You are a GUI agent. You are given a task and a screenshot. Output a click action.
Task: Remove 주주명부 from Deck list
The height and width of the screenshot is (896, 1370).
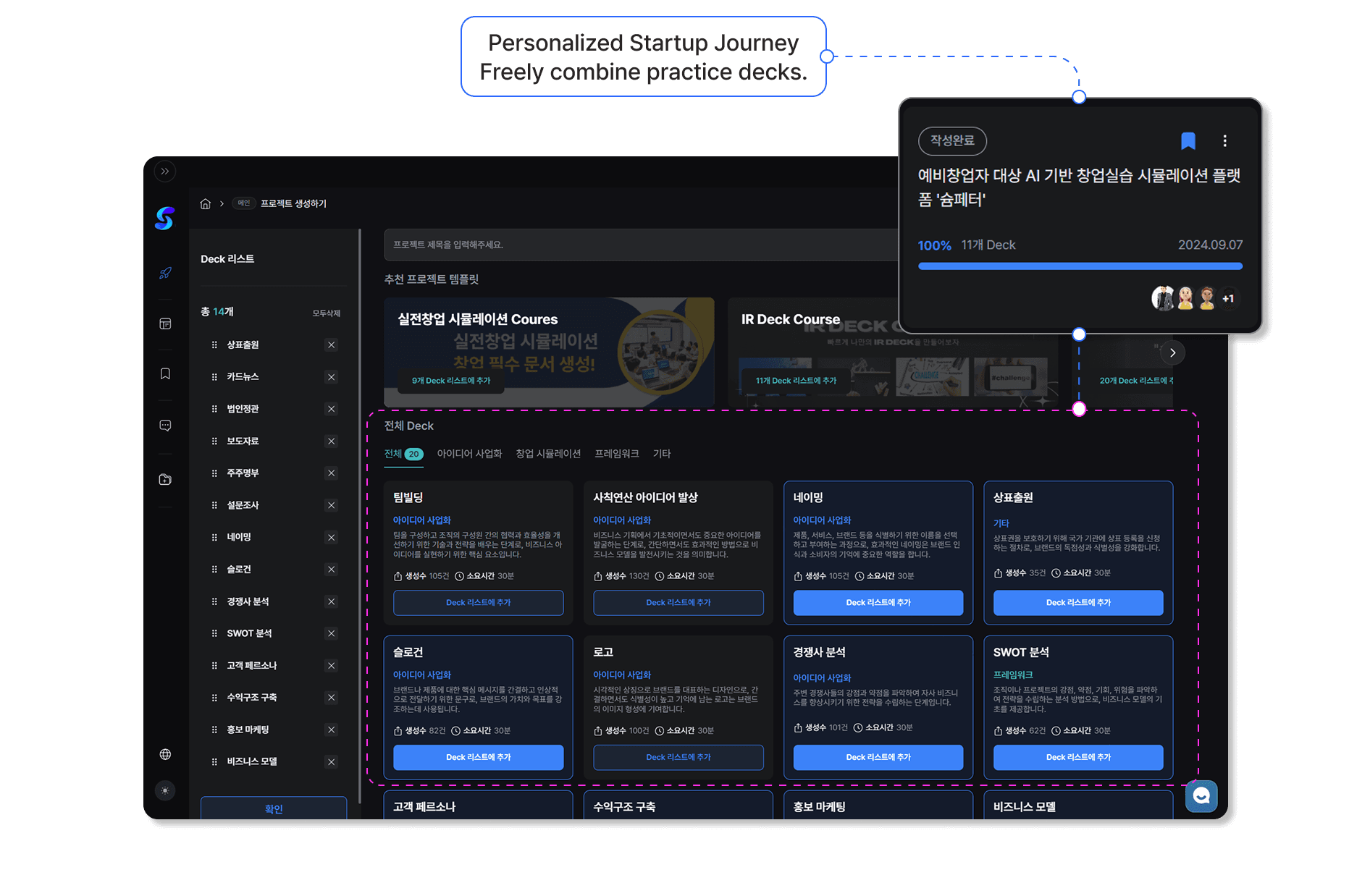pos(331,473)
